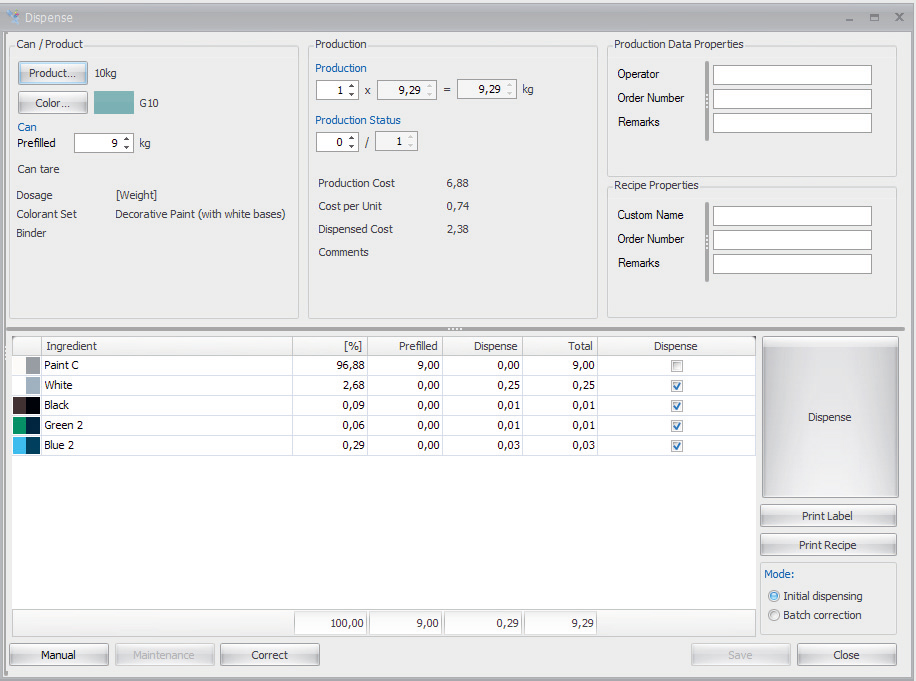The width and height of the screenshot is (916, 681).
Task: Click the G10 color swatch
Action: tap(114, 103)
